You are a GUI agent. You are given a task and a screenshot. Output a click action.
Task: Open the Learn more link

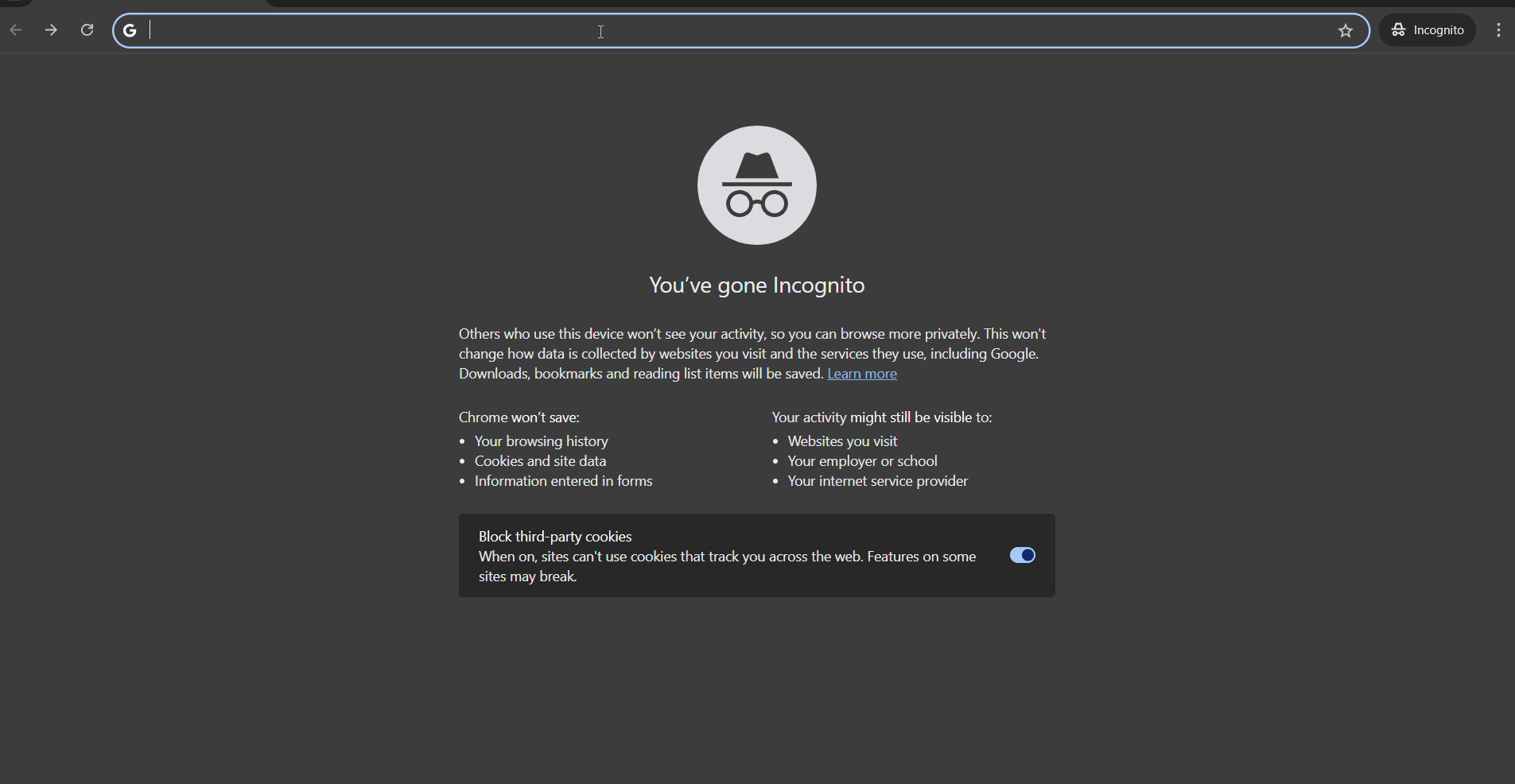(x=862, y=374)
